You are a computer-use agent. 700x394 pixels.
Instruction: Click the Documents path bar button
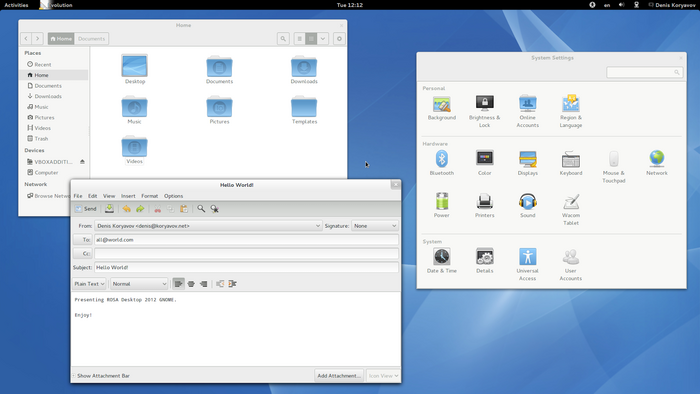click(92, 39)
